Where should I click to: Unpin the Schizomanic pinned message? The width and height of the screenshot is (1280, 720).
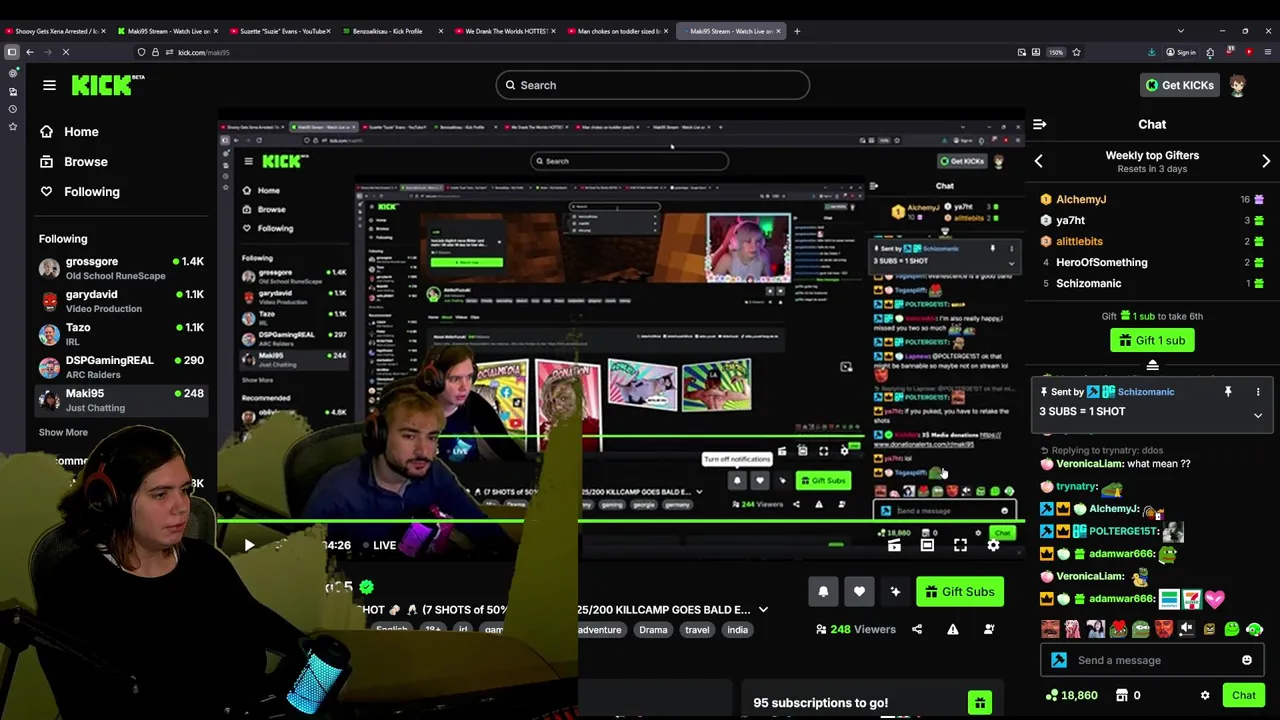[1228, 392]
